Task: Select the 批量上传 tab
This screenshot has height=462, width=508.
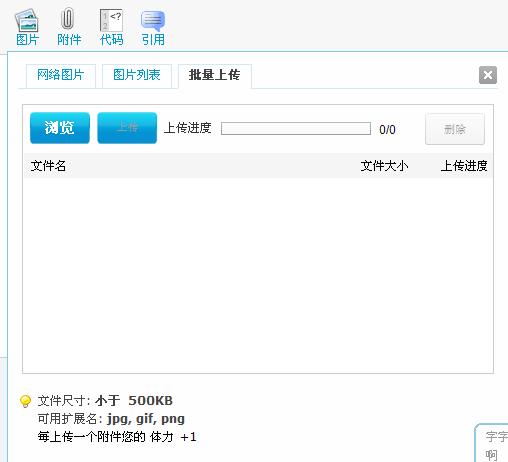Action: [215, 76]
